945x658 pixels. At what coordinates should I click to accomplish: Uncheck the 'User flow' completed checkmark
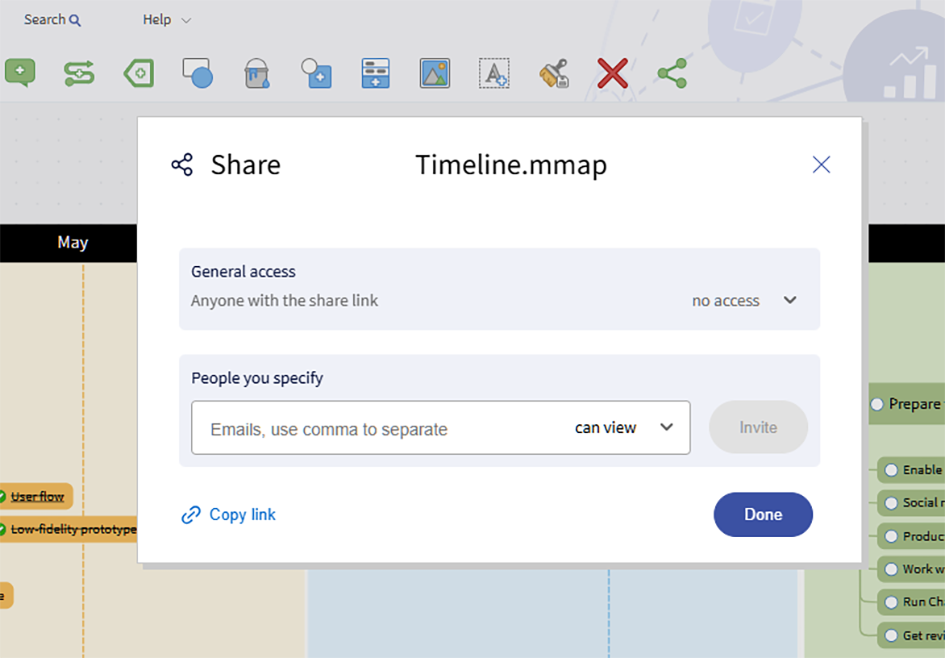(x=3, y=496)
